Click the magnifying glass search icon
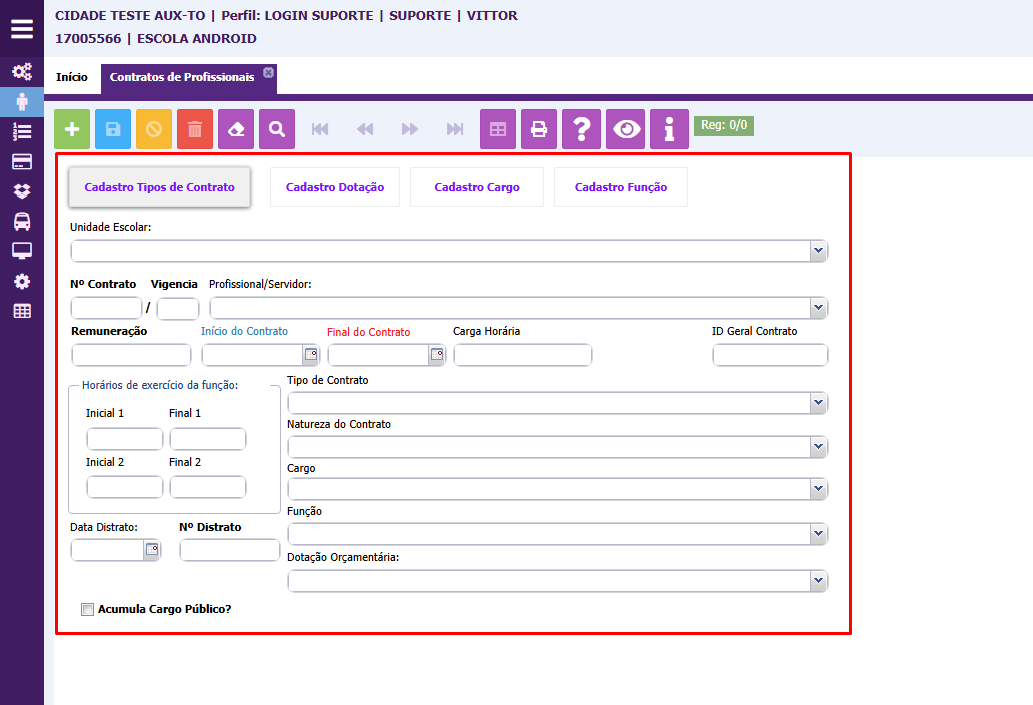 [277, 129]
